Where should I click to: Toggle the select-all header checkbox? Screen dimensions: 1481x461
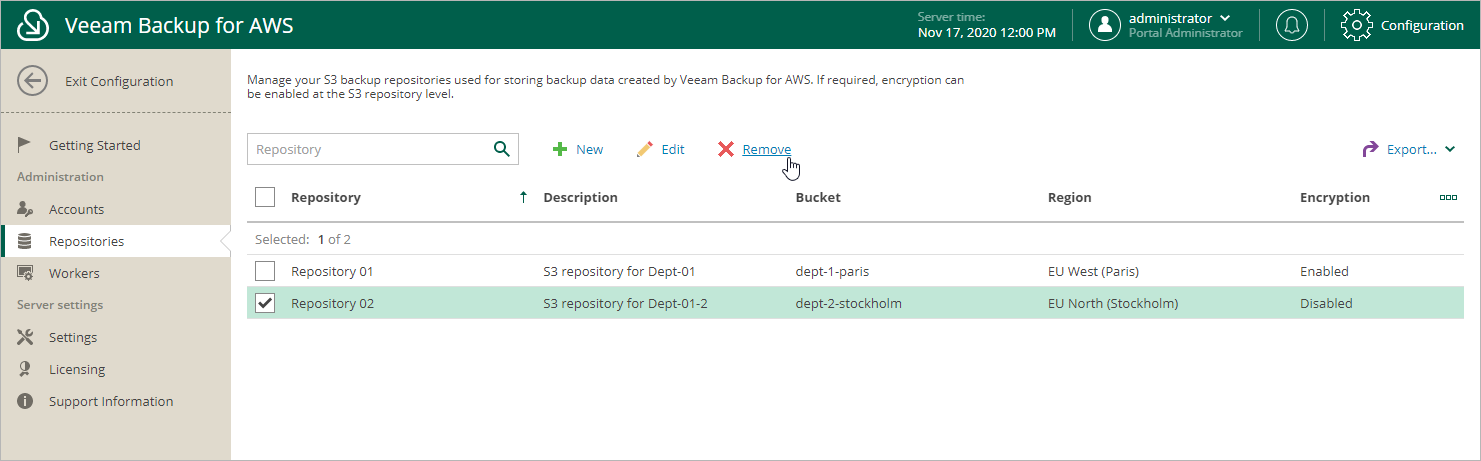coord(265,197)
